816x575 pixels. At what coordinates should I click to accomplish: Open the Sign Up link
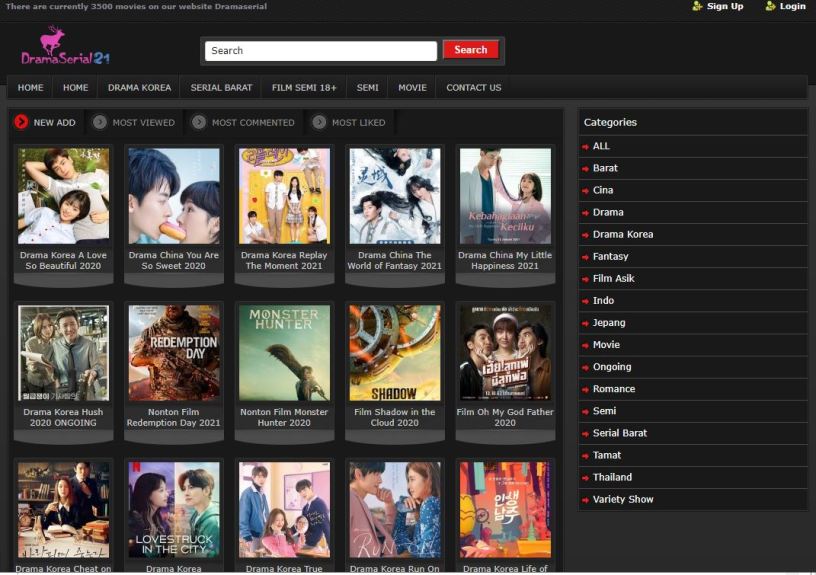tap(725, 6)
